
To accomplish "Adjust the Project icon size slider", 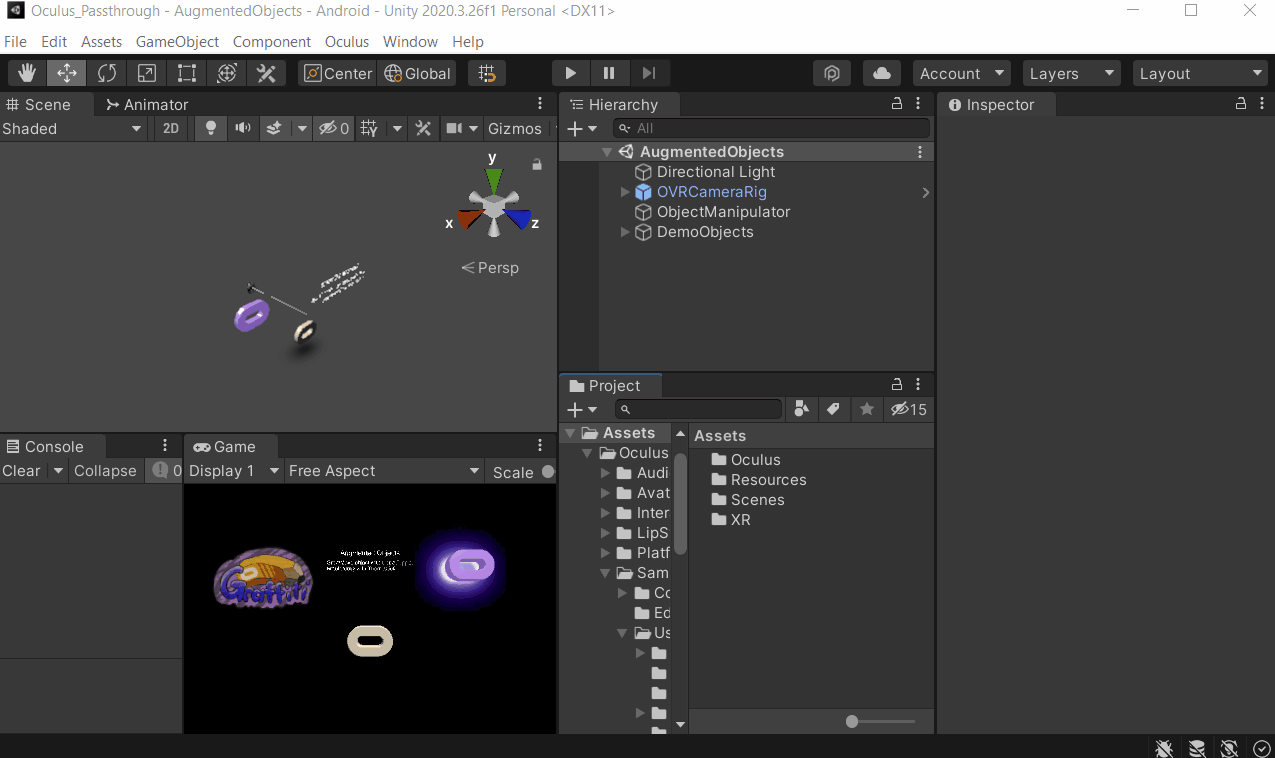I will [x=852, y=721].
